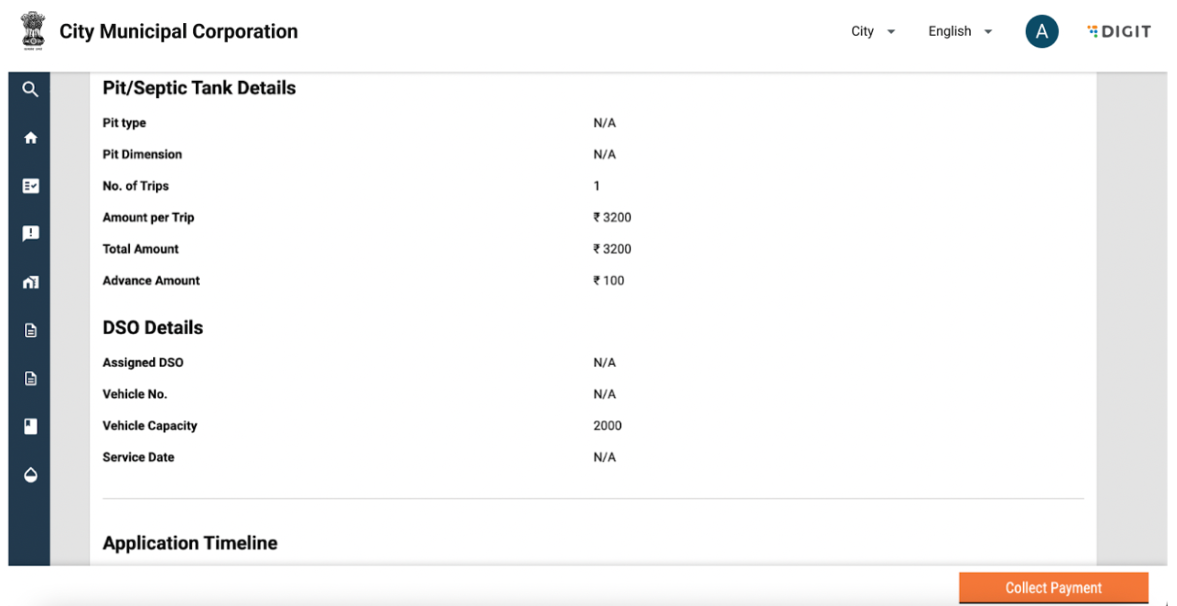Image resolution: width=1177 pixels, height=606 pixels.
Task: Open the book icon in the sidebar
Action: (30, 426)
